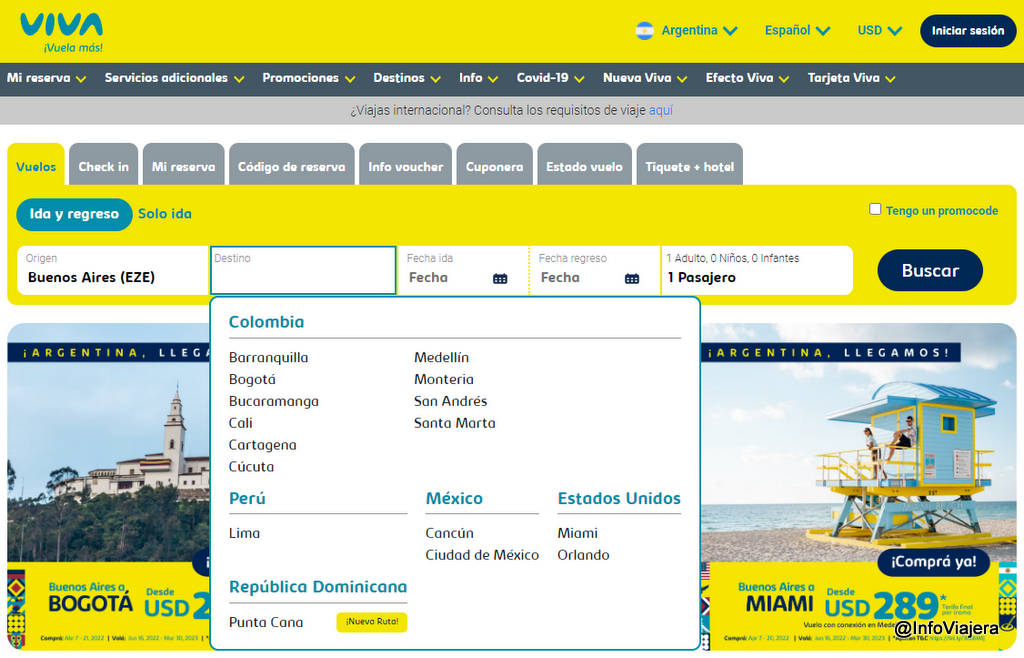
Task: Choose Cali as destination
Action: pos(240,423)
